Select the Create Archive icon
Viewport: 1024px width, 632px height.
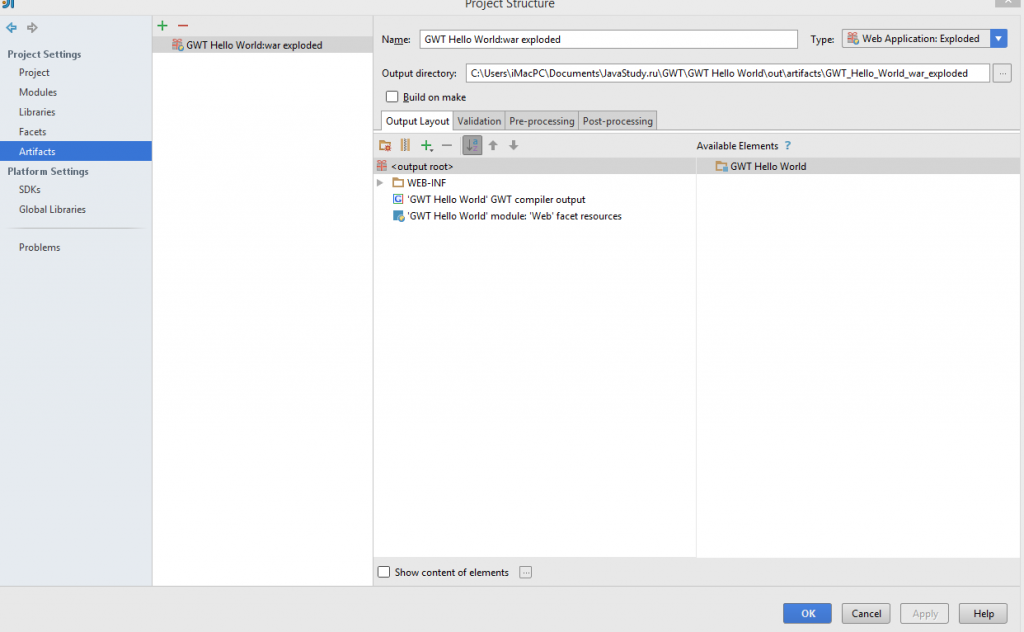[x=405, y=145]
